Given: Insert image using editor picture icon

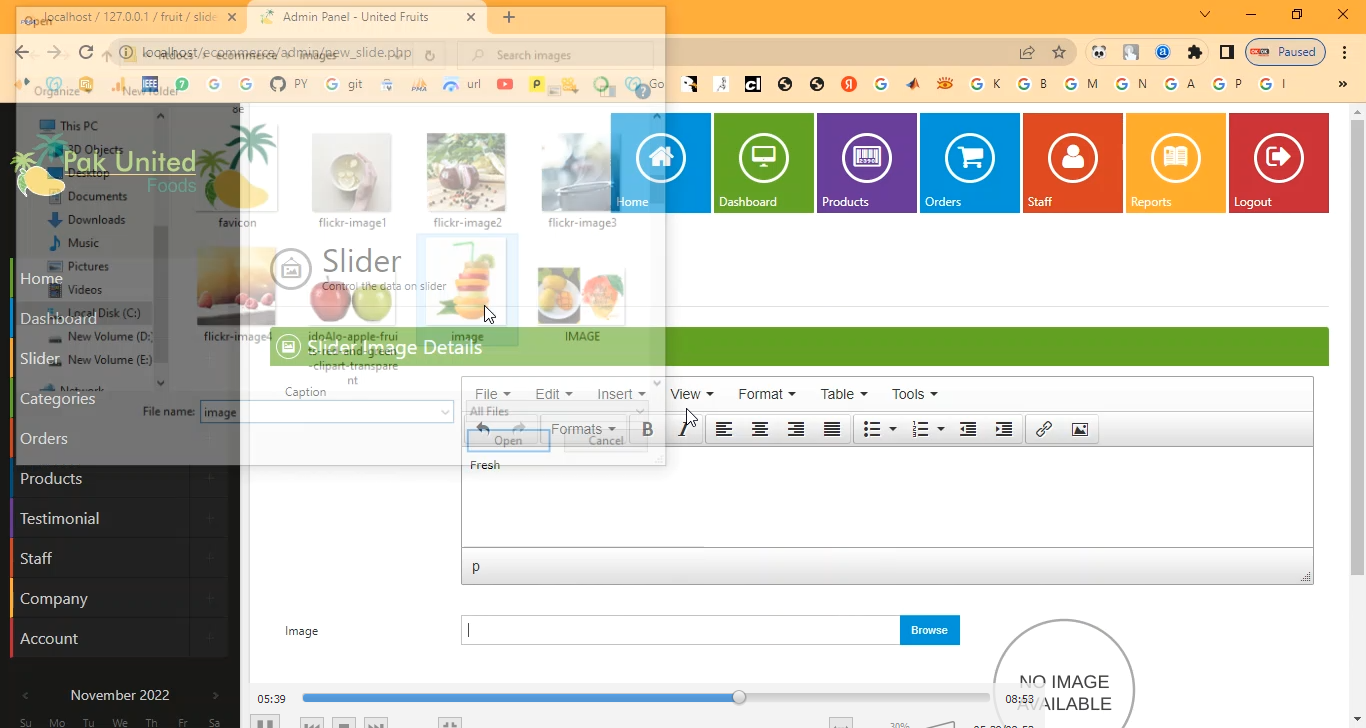Looking at the screenshot, I should tap(1080, 429).
